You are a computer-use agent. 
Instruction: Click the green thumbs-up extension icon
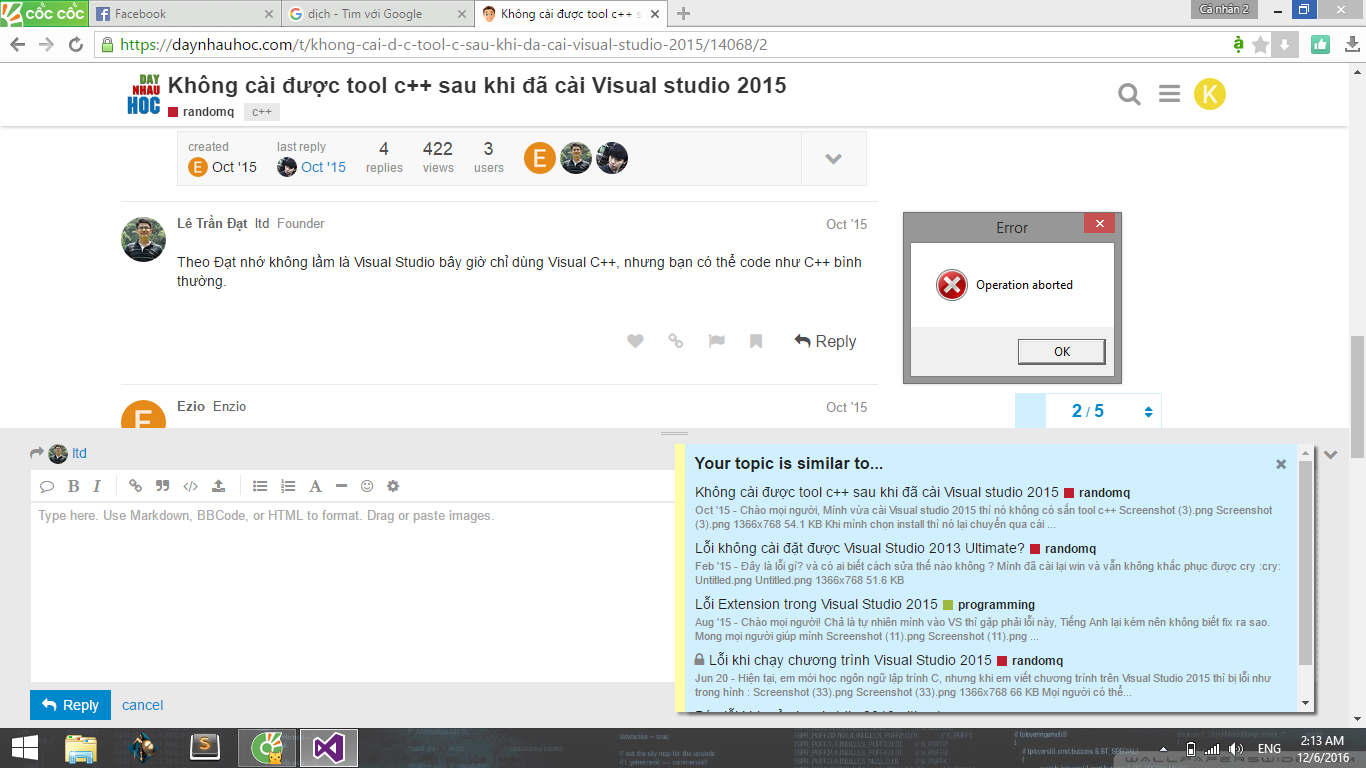1320,44
